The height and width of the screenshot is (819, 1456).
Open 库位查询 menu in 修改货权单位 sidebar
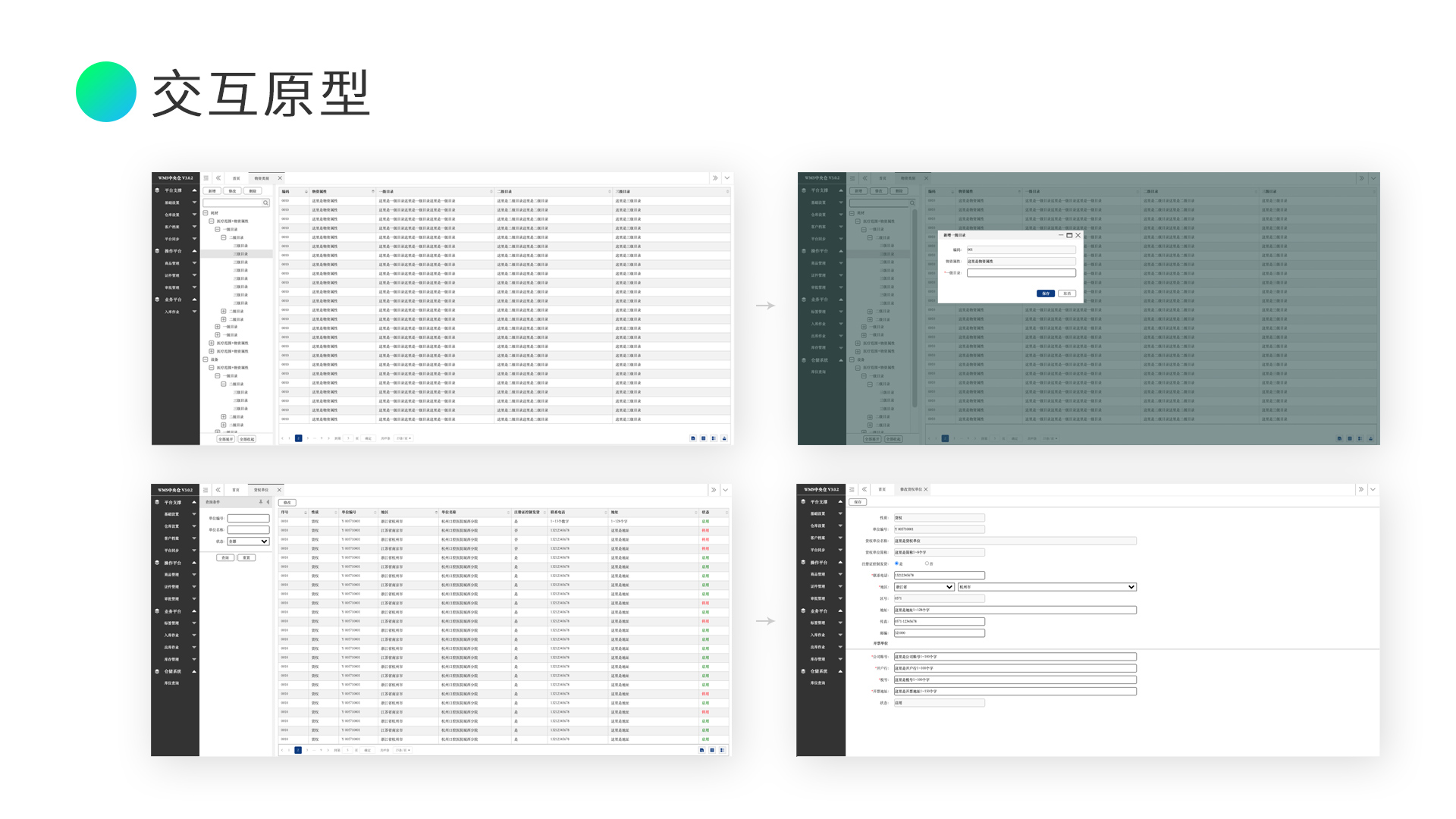[817, 683]
